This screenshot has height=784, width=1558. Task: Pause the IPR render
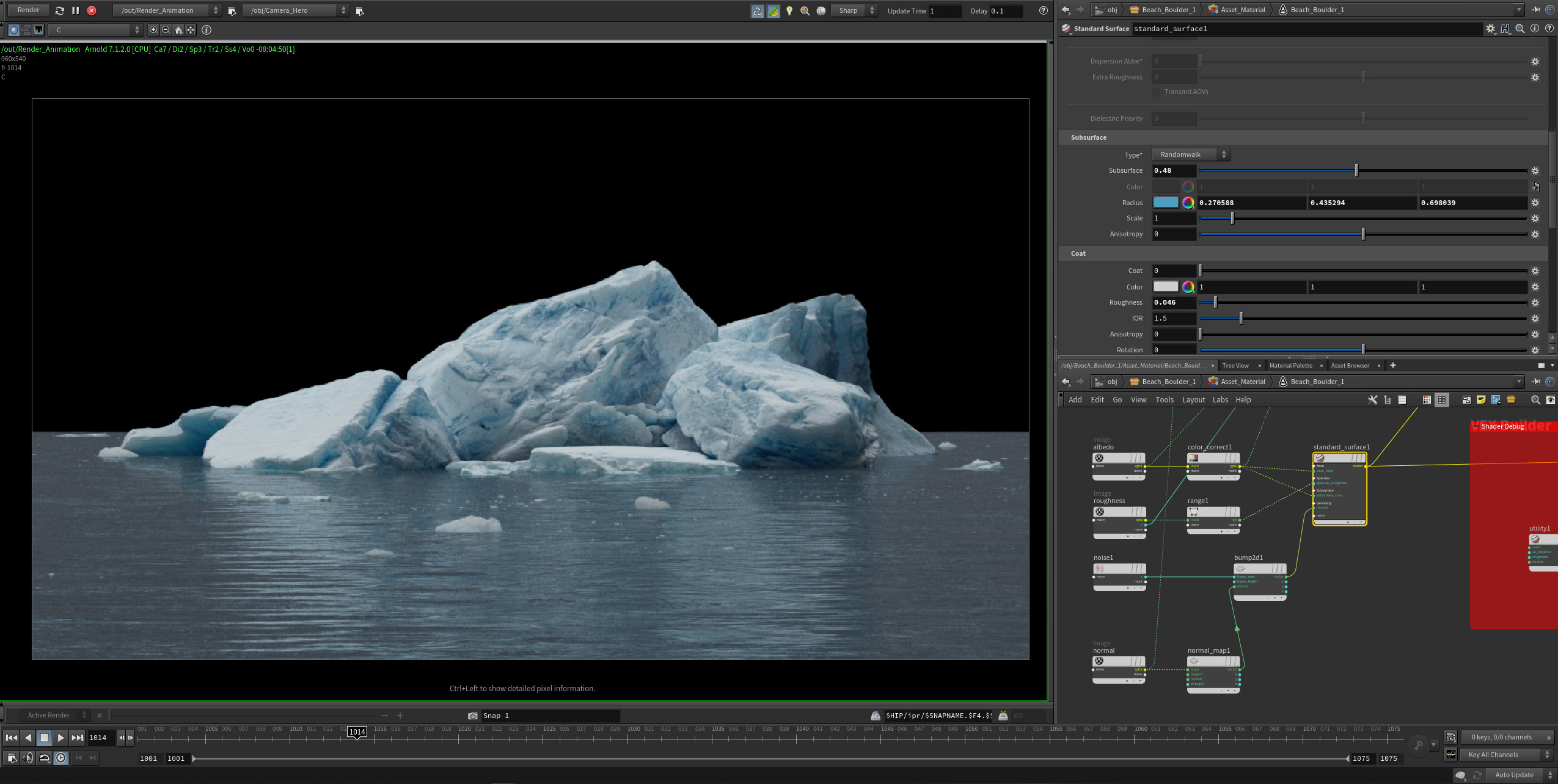coord(76,10)
